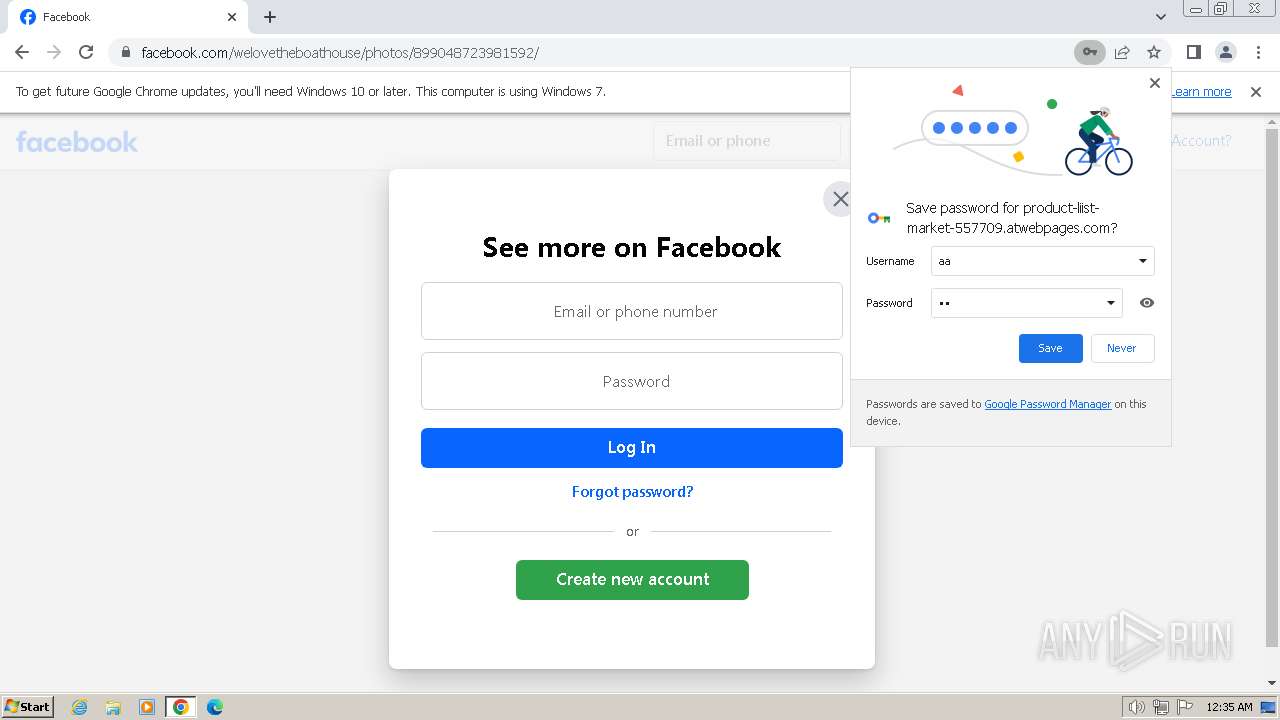Click the dialog Password field
The height and width of the screenshot is (720, 1280).
pos(632,381)
